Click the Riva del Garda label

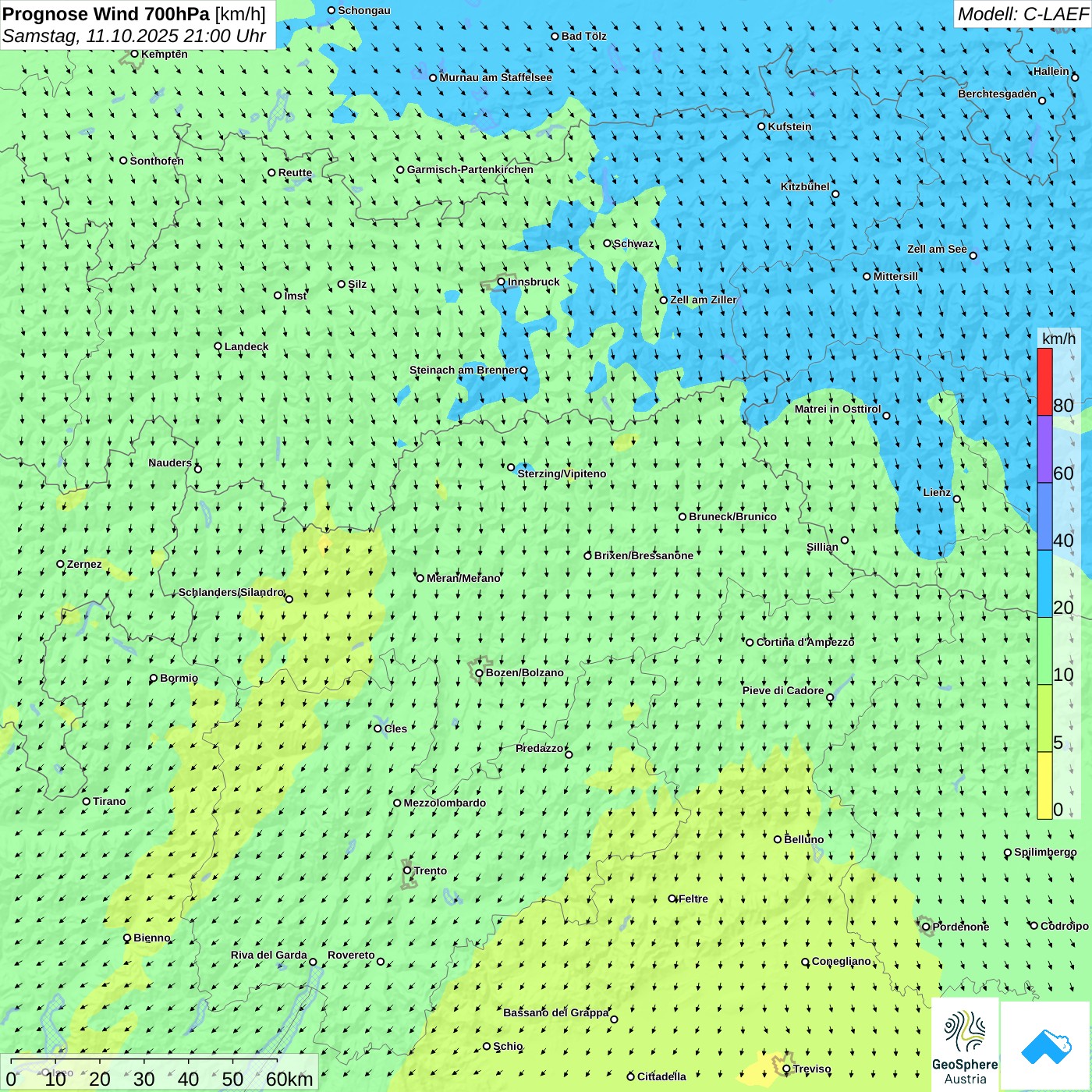click(269, 955)
